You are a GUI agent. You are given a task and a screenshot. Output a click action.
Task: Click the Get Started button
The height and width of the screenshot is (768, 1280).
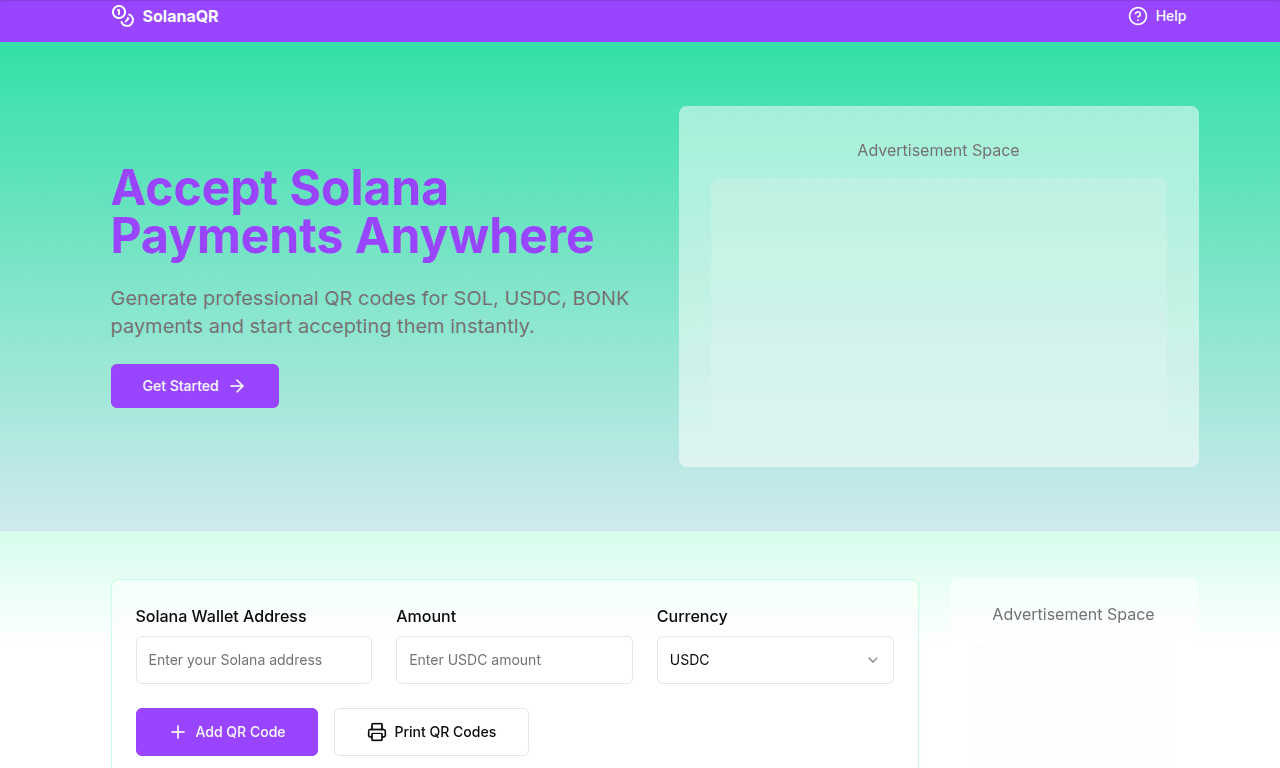[x=195, y=386]
